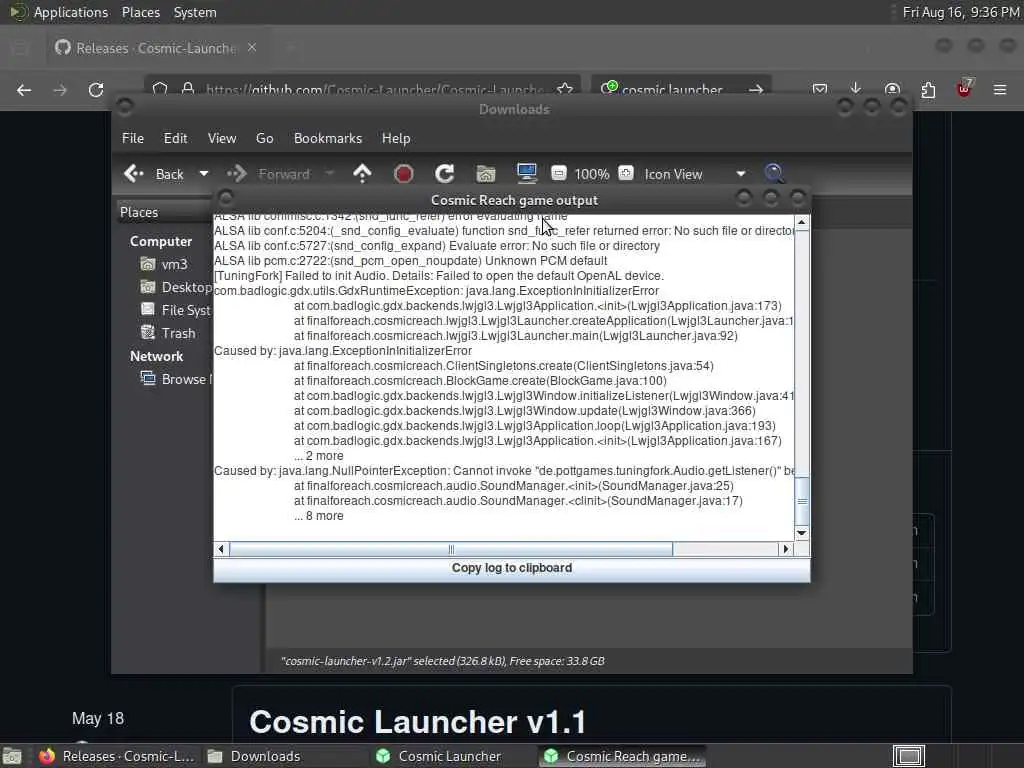Viewport: 1024px width, 768px height.
Task: Click the Forward button in file manager
Action: tap(268, 174)
